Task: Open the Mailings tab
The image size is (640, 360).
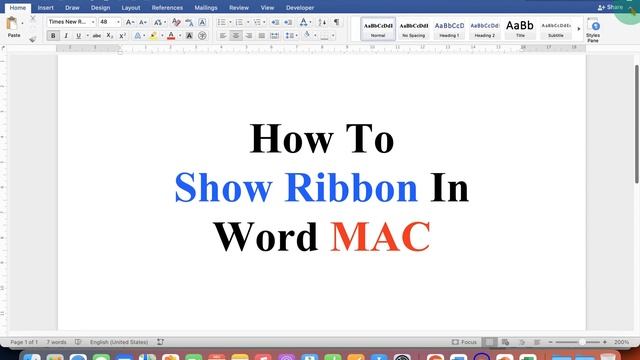Action: 206,8
